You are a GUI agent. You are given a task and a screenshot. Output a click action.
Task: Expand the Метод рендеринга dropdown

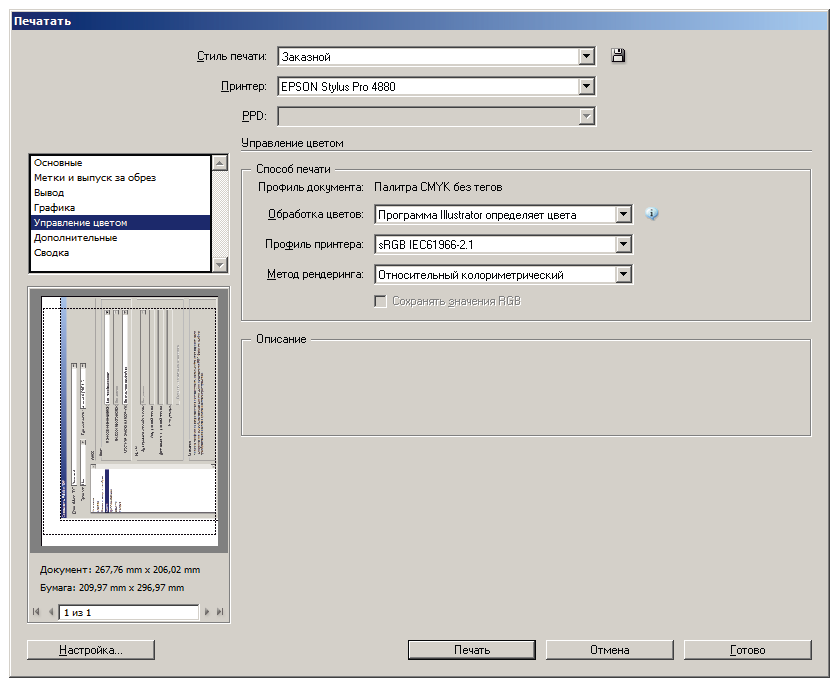(624, 274)
